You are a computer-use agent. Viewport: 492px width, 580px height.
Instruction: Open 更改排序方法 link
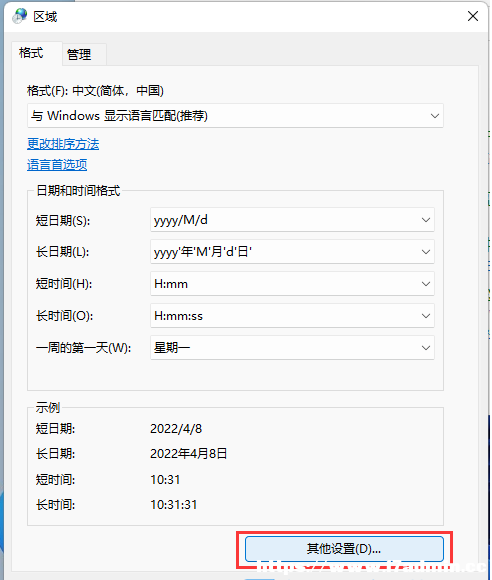pyautogui.click(x=63, y=144)
